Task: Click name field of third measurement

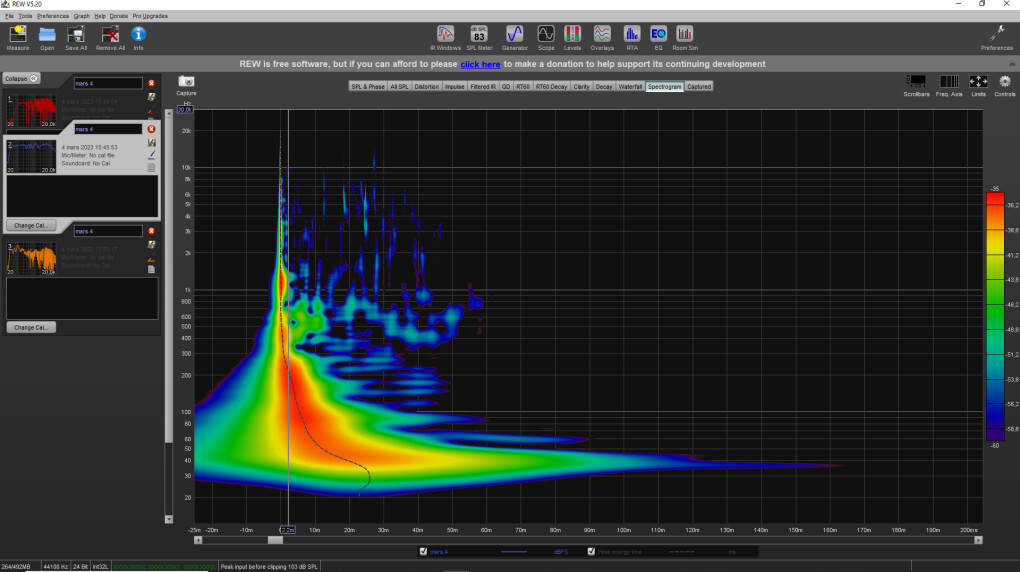Action: (108, 231)
